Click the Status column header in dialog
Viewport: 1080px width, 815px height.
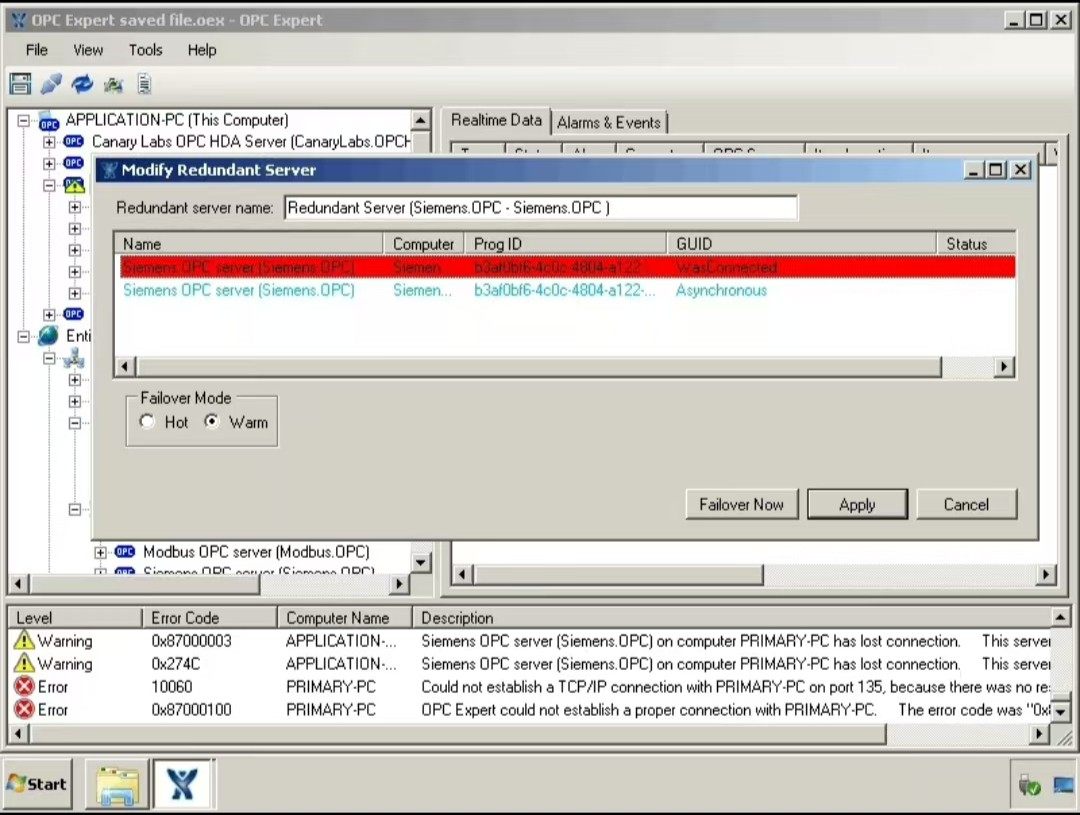click(x=976, y=244)
